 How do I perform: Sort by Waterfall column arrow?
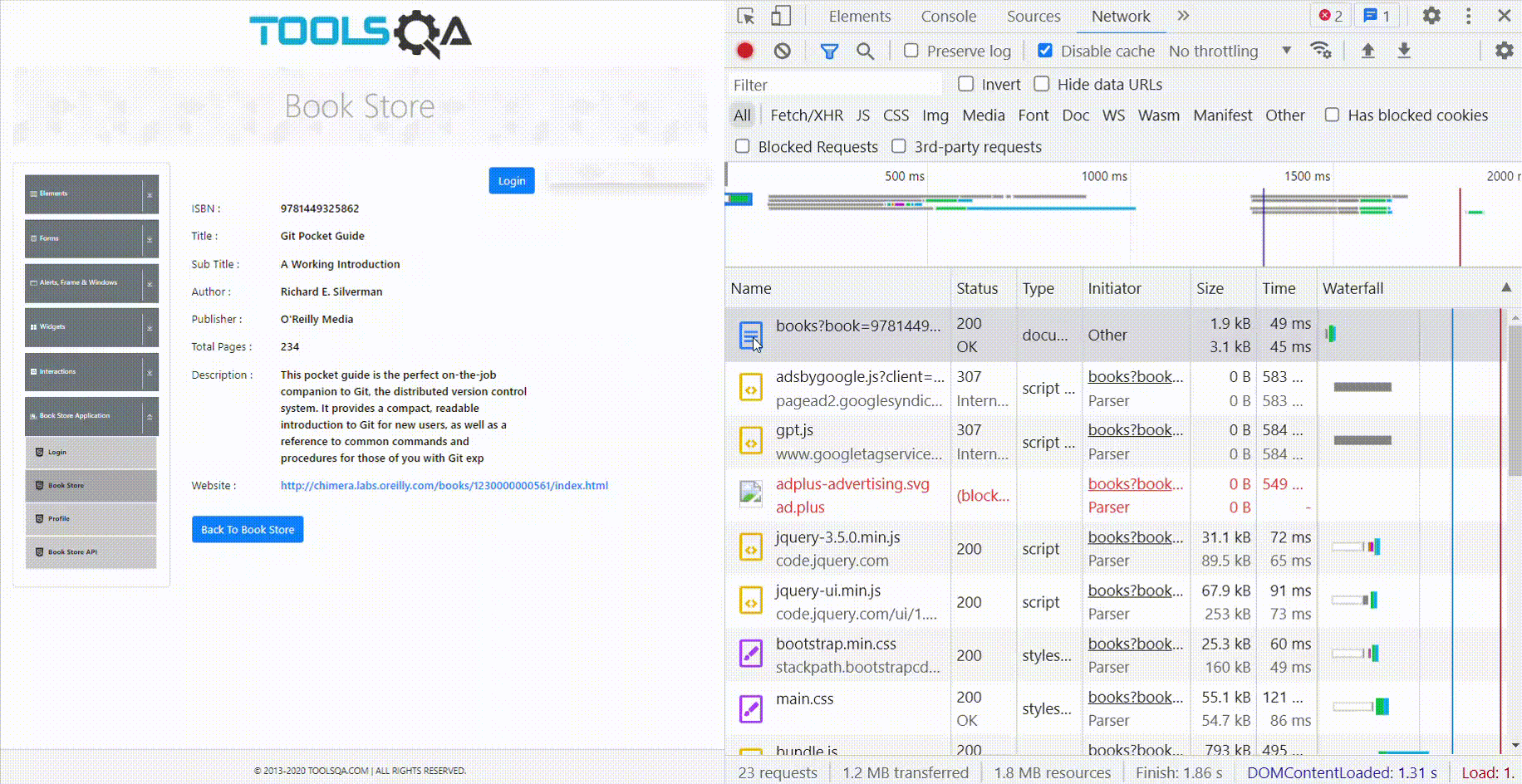coord(1506,287)
